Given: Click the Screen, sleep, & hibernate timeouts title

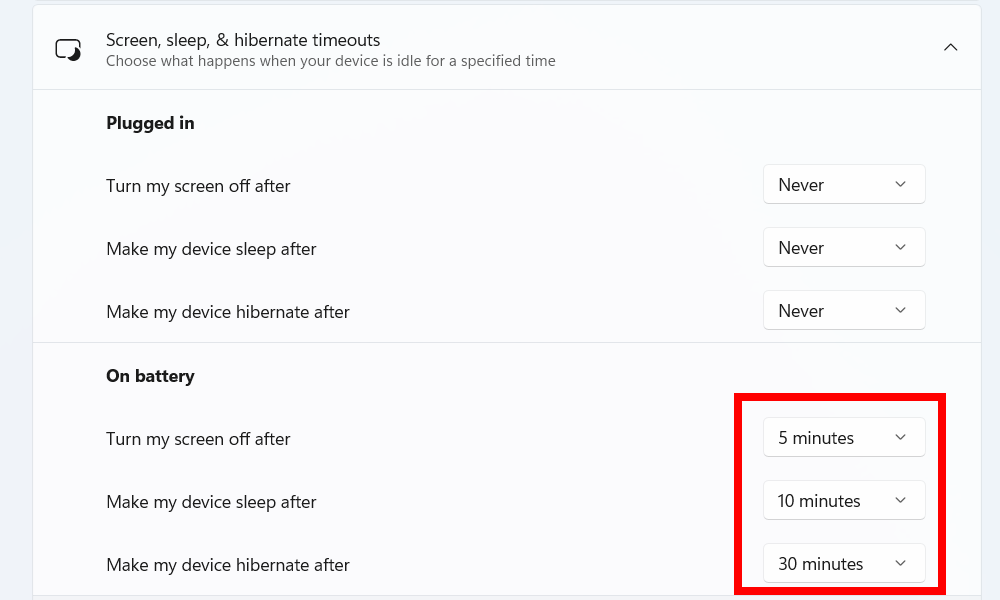Looking at the screenshot, I should click(243, 40).
